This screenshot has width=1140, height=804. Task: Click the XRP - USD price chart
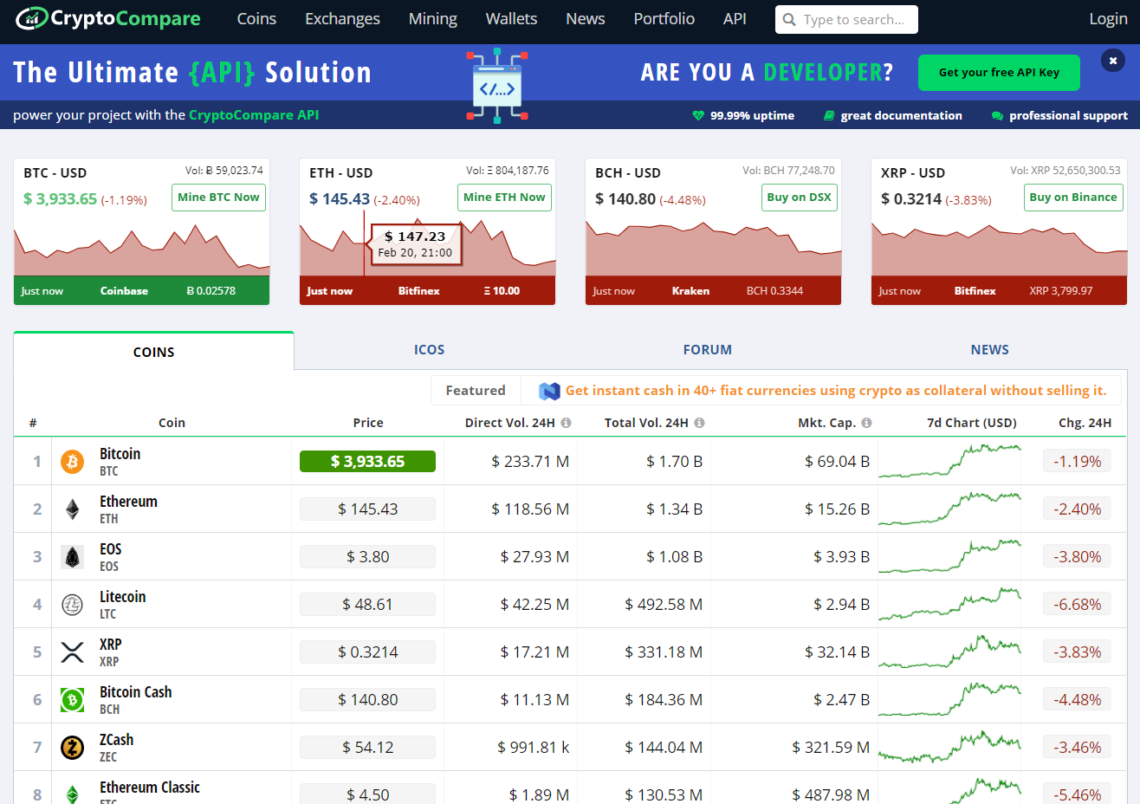999,249
